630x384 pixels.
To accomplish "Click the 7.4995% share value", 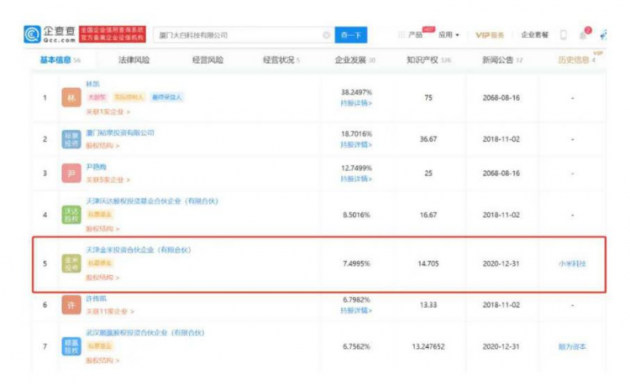I will (x=356, y=263).
